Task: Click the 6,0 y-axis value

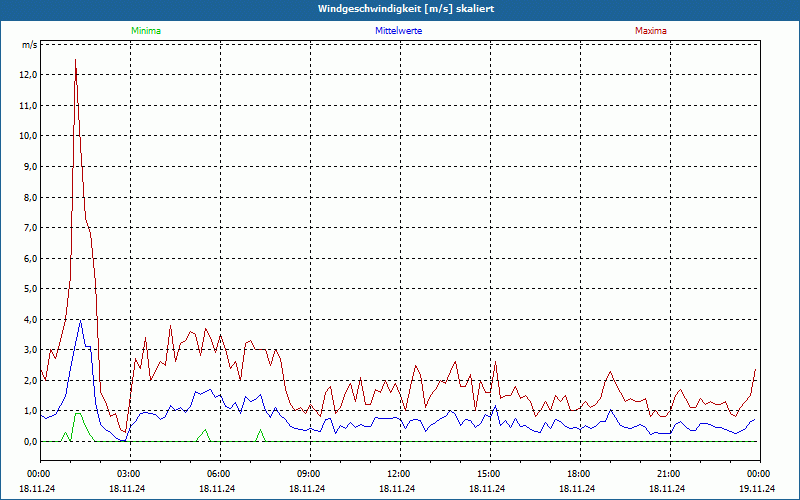Action: (x=31, y=259)
